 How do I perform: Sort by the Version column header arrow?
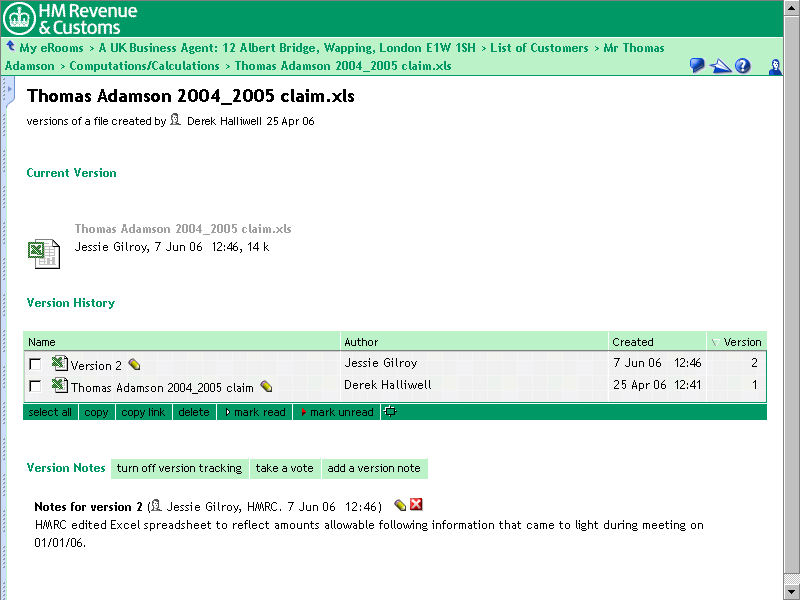(x=714, y=342)
